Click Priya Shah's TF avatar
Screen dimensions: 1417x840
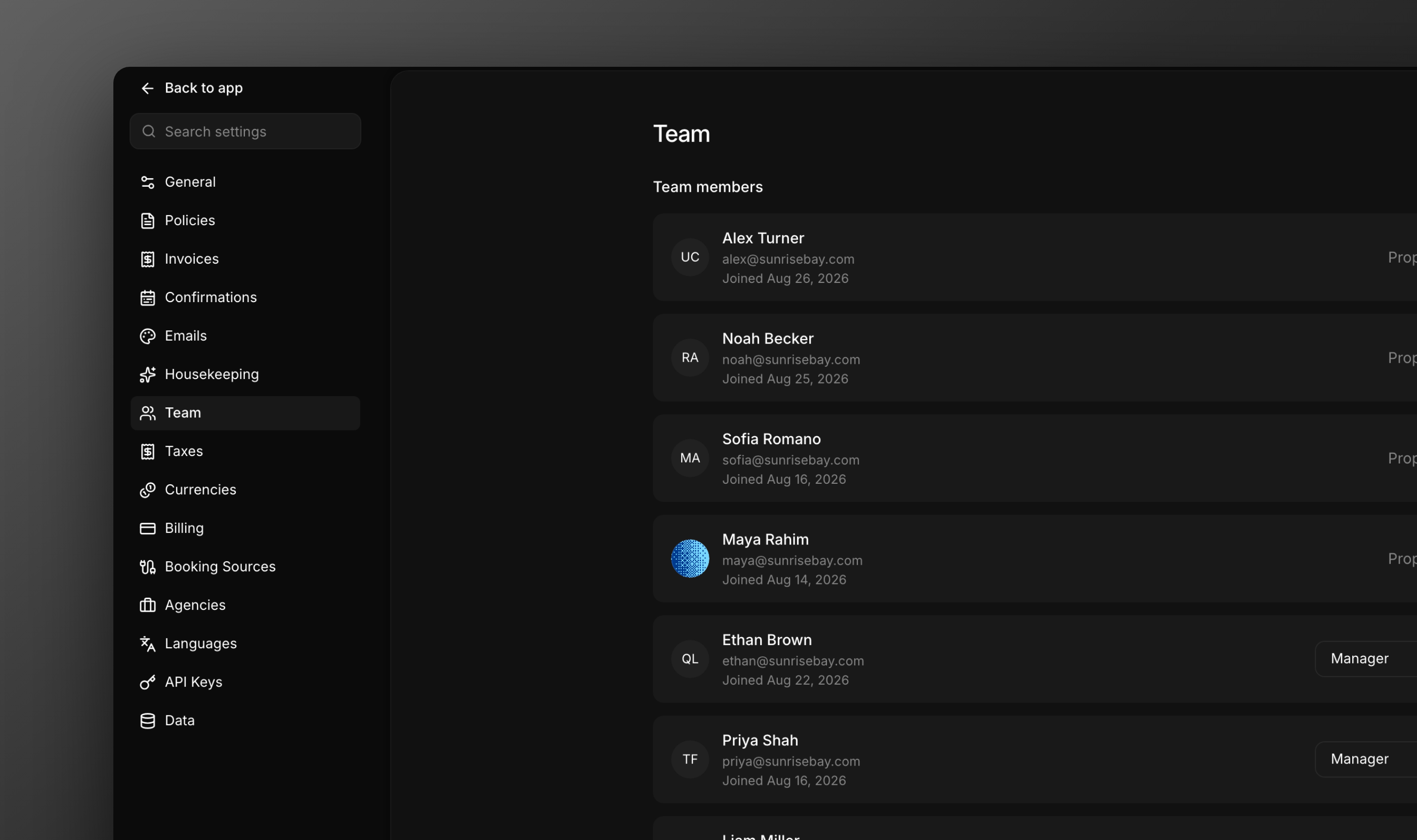pyautogui.click(x=690, y=760)
